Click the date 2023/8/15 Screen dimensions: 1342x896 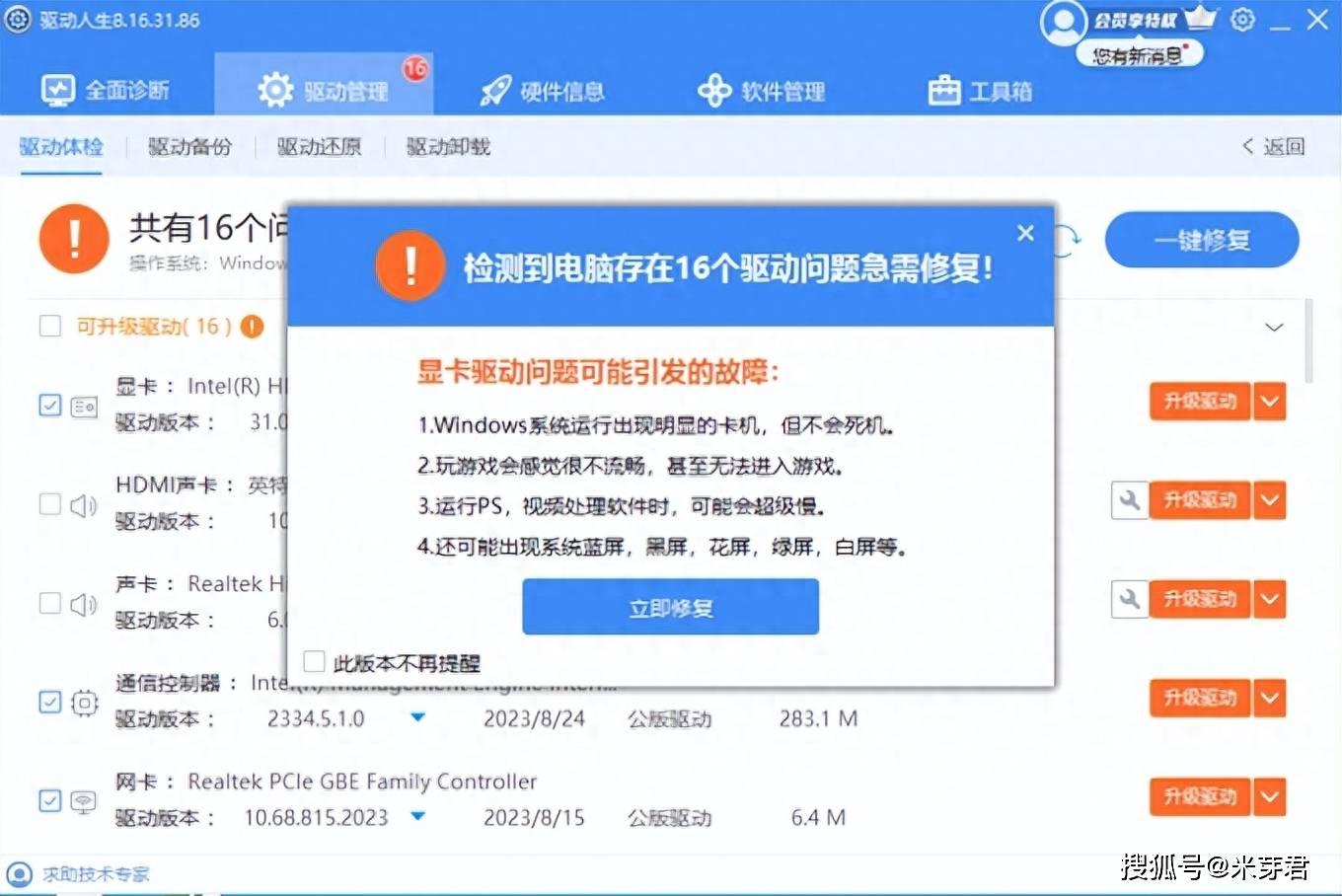[x=534, y=817]
